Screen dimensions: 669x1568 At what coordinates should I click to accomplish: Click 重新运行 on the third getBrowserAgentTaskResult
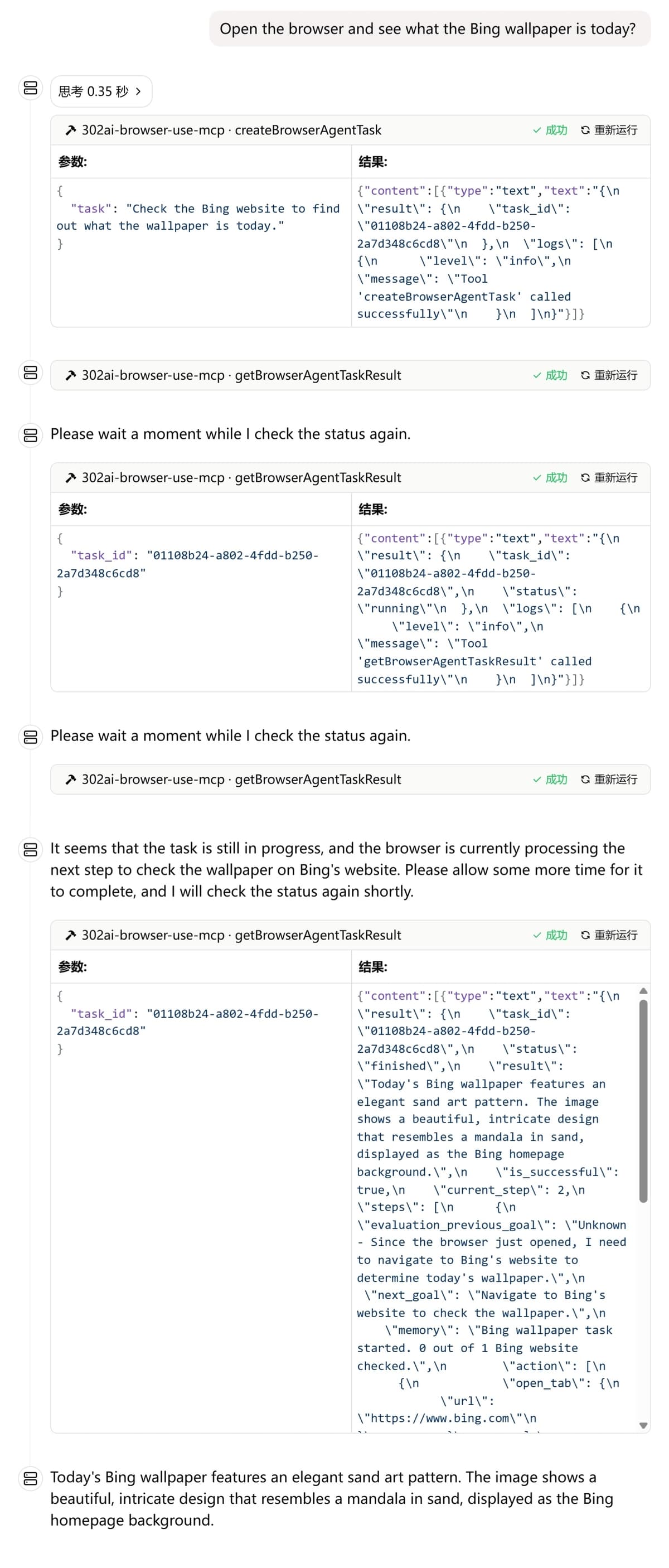point(609,779)
